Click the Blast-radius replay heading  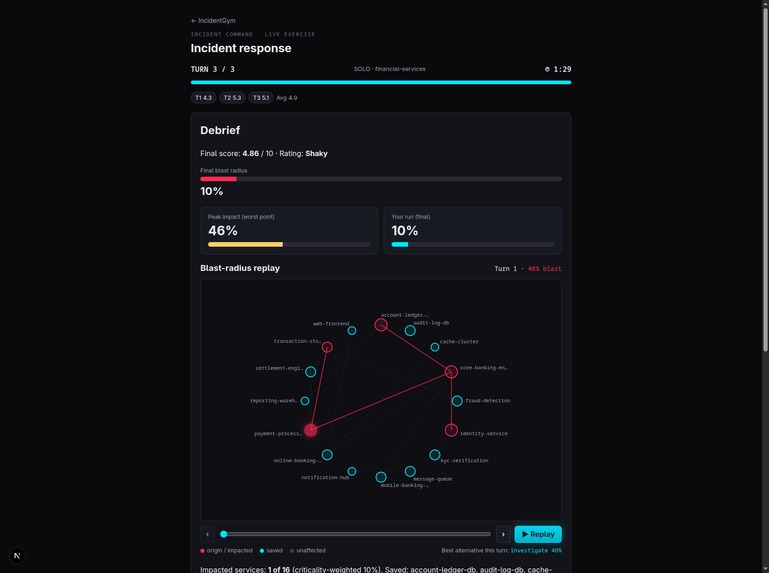(x=240, y=268)
